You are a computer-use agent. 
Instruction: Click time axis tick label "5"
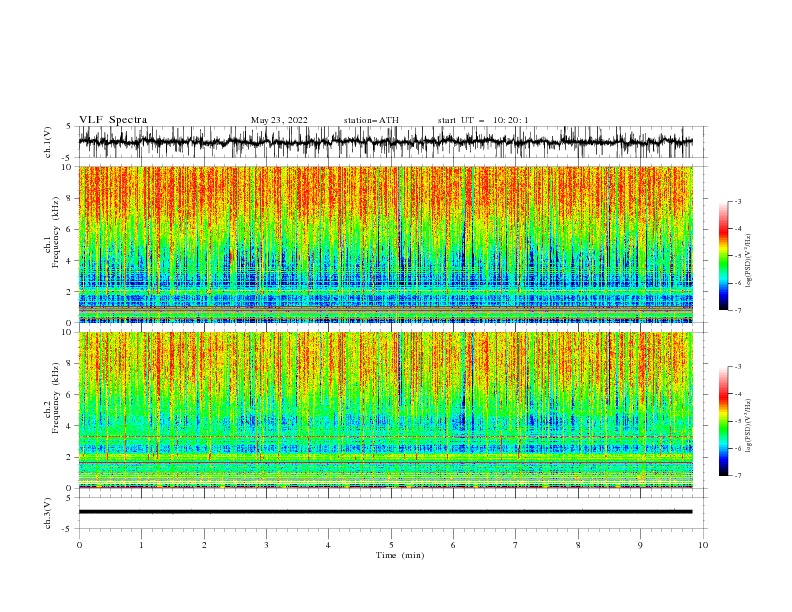coord(391,545)
